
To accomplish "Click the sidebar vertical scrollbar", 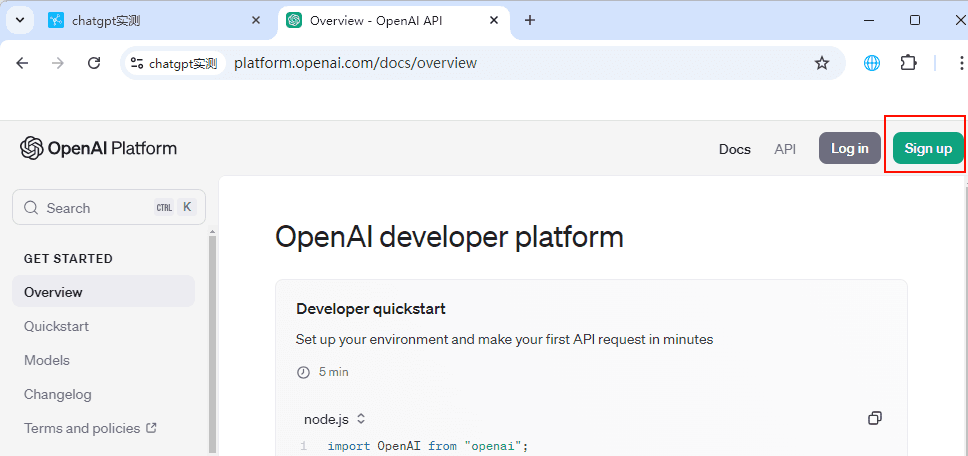I will [212, 340].
